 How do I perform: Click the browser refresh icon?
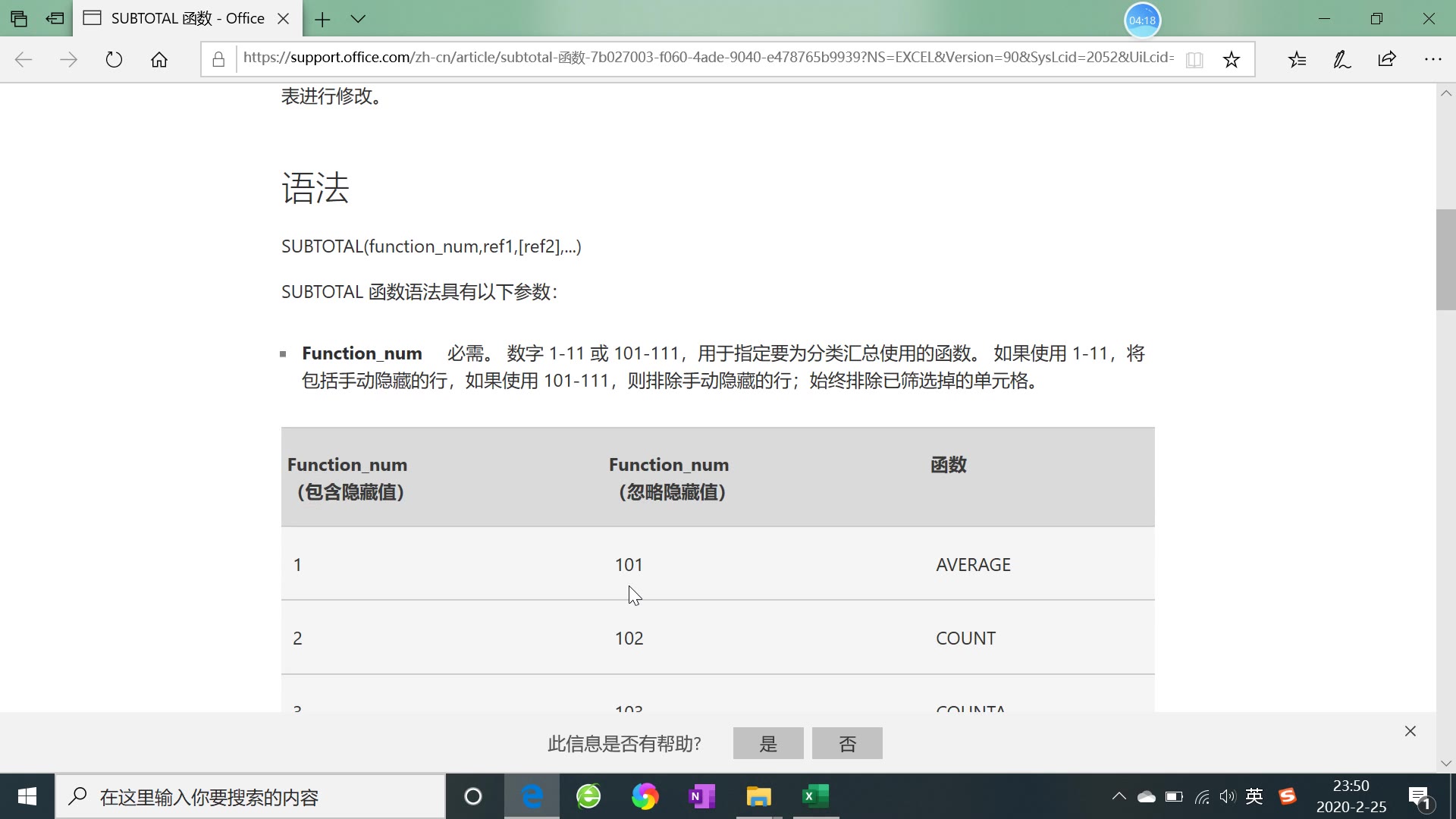(x=114, y=59)
